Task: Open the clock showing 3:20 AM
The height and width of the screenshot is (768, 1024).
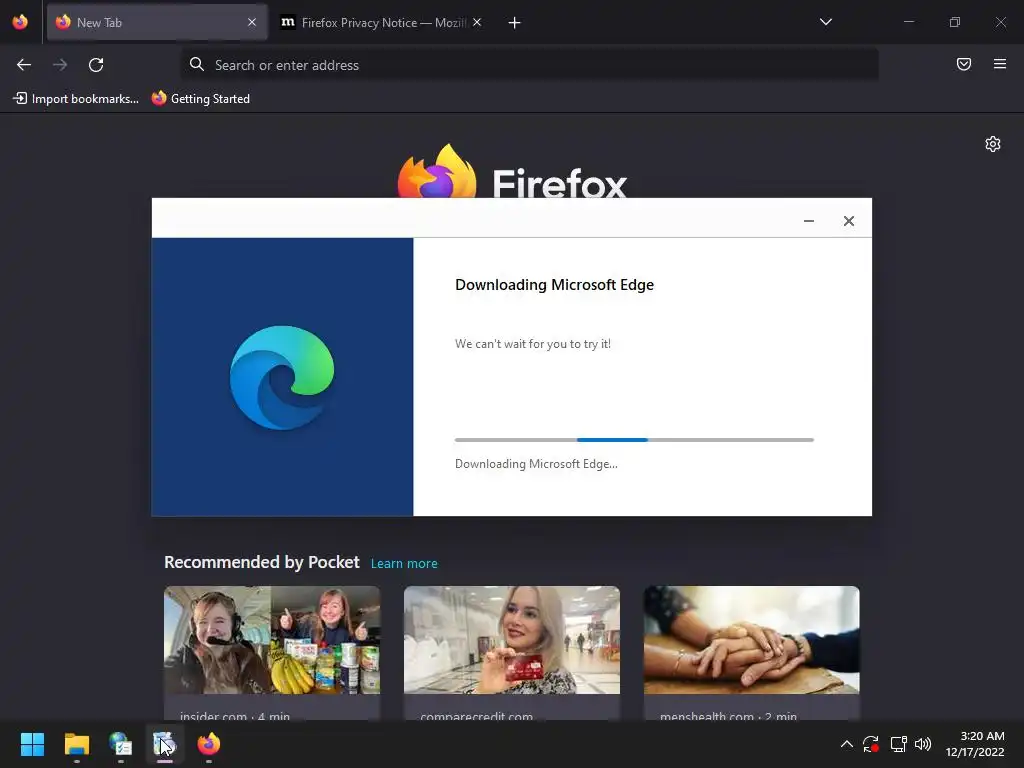Action: (x=975, y=744)
